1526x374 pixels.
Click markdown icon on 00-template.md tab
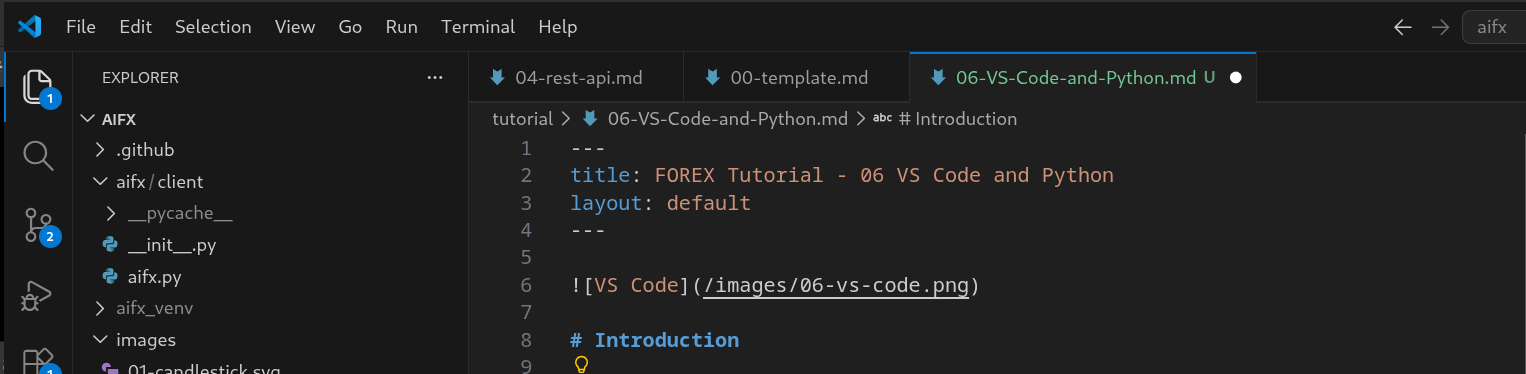(712, 77)
